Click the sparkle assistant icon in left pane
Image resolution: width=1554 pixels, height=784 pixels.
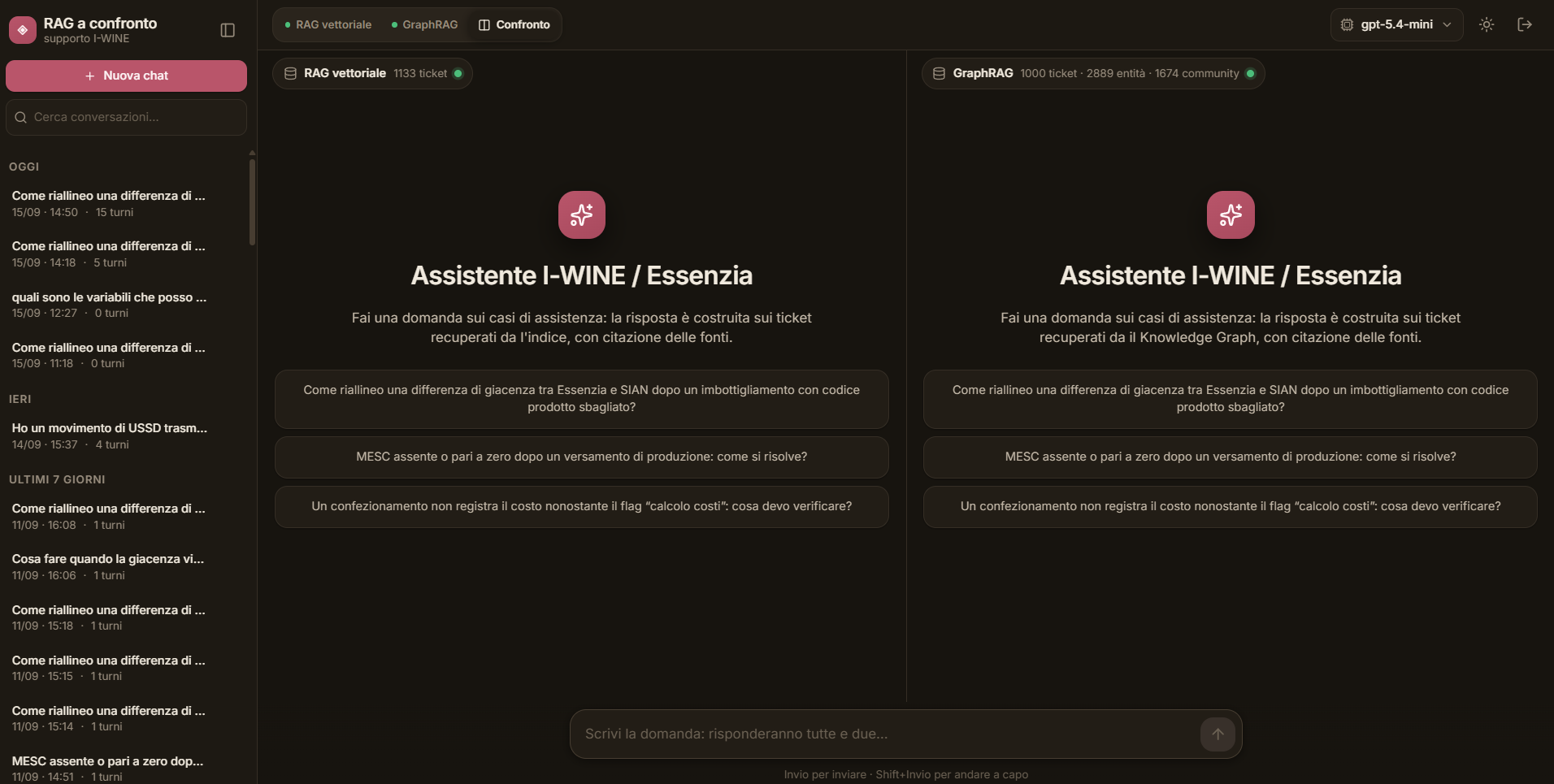pos(582,214)
